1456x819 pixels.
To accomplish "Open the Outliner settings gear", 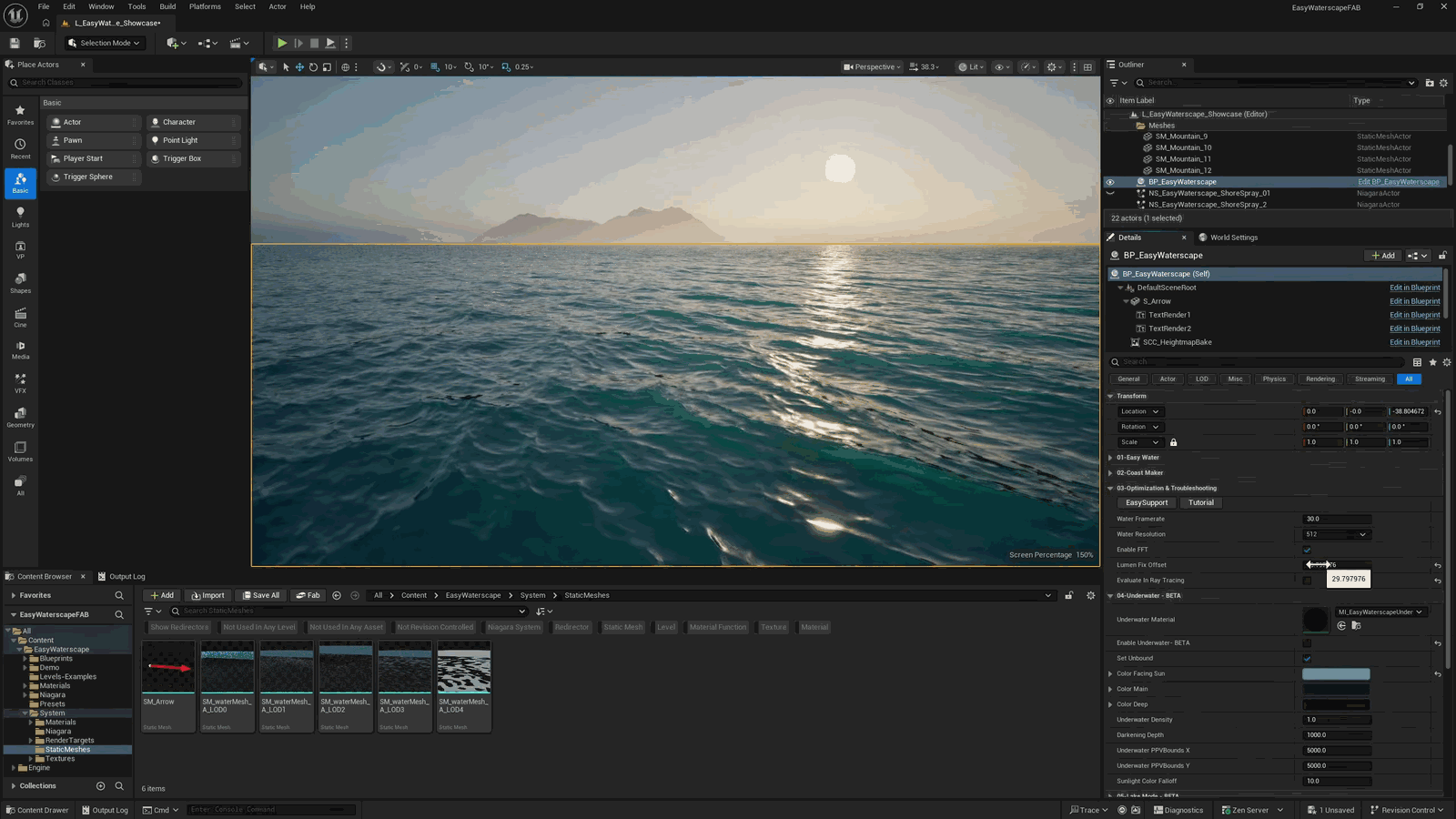I will pyautogui.click(x=1443, y=83).
